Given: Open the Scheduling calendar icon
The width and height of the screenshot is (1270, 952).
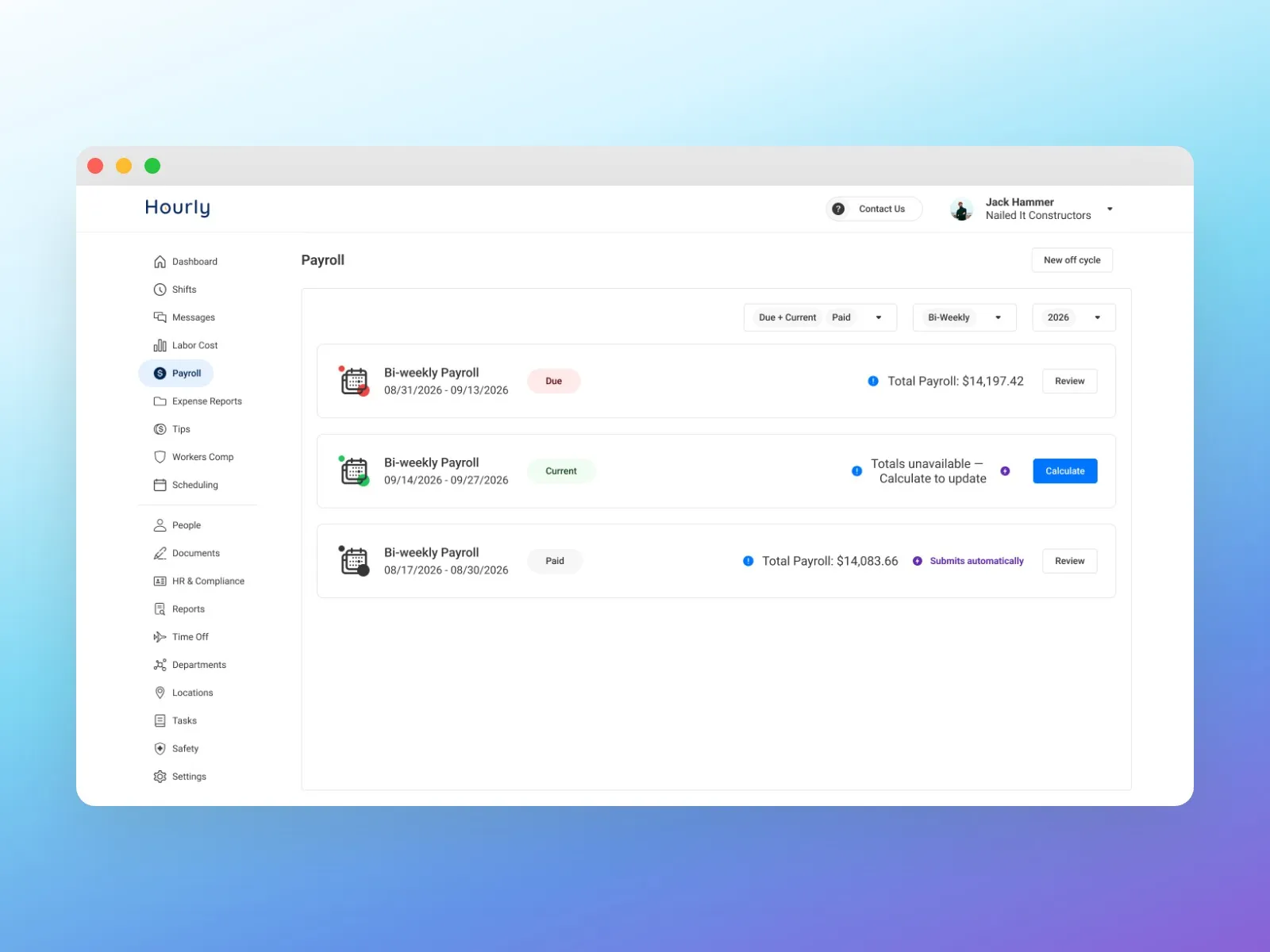Looking at the screenshot, I should tap(160, 485).
